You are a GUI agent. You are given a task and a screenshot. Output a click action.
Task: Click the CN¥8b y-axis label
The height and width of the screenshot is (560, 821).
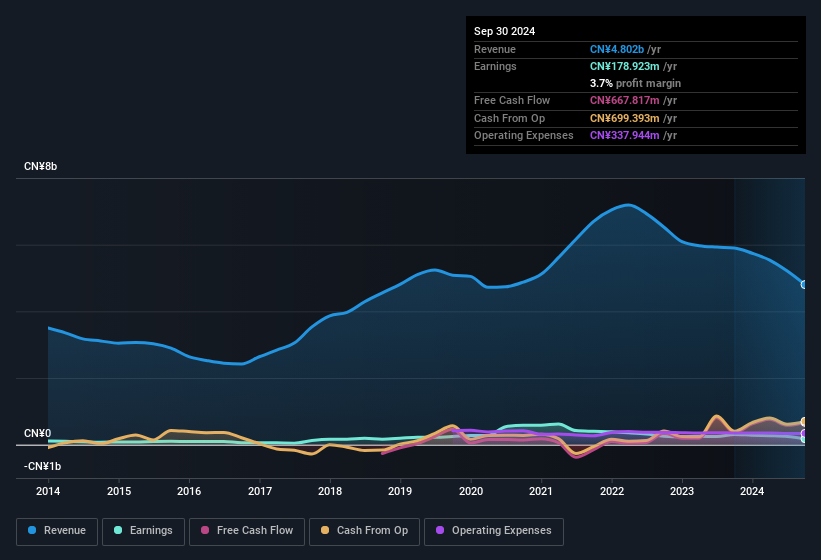coord(41,166)
